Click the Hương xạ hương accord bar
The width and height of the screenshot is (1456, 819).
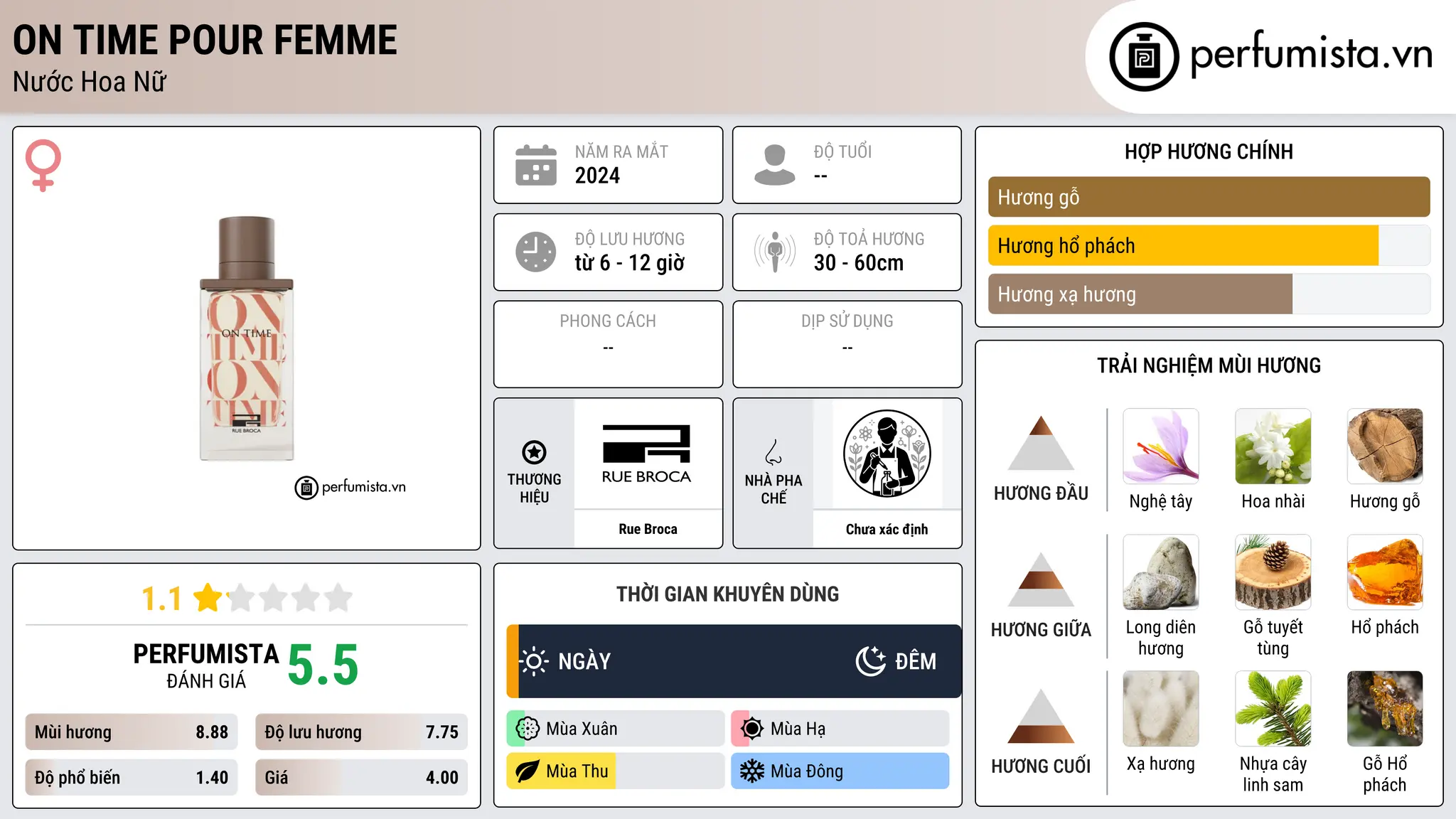coord(1209,294)
